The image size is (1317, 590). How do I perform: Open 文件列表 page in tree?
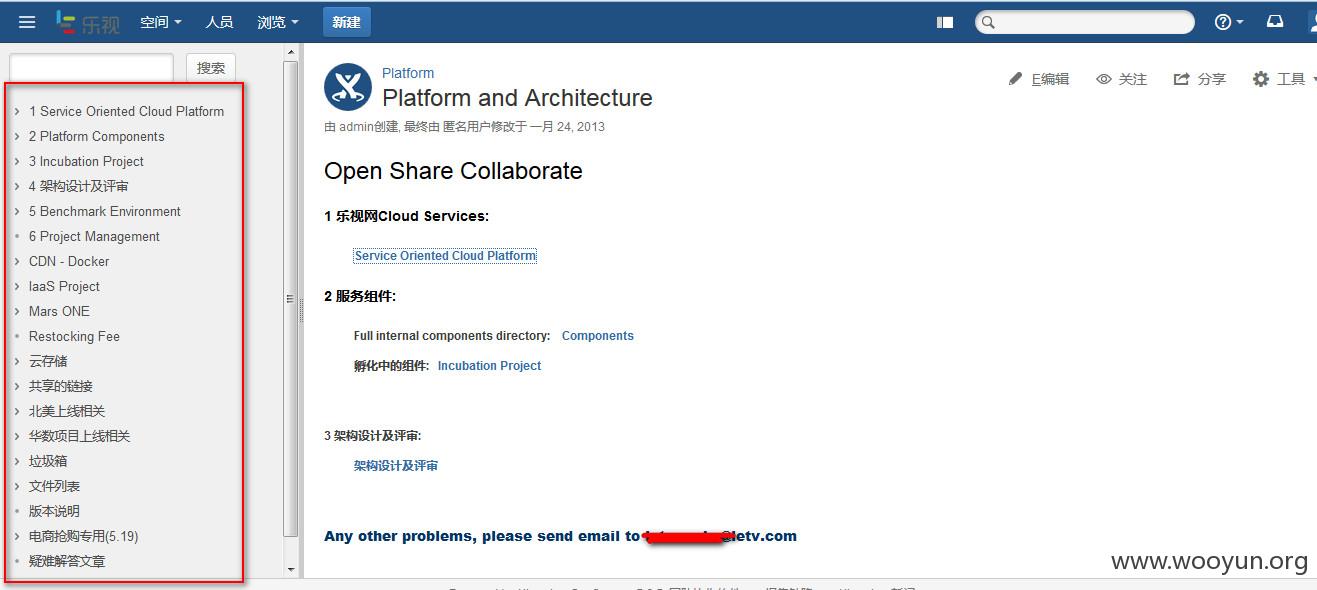point(54,486)
